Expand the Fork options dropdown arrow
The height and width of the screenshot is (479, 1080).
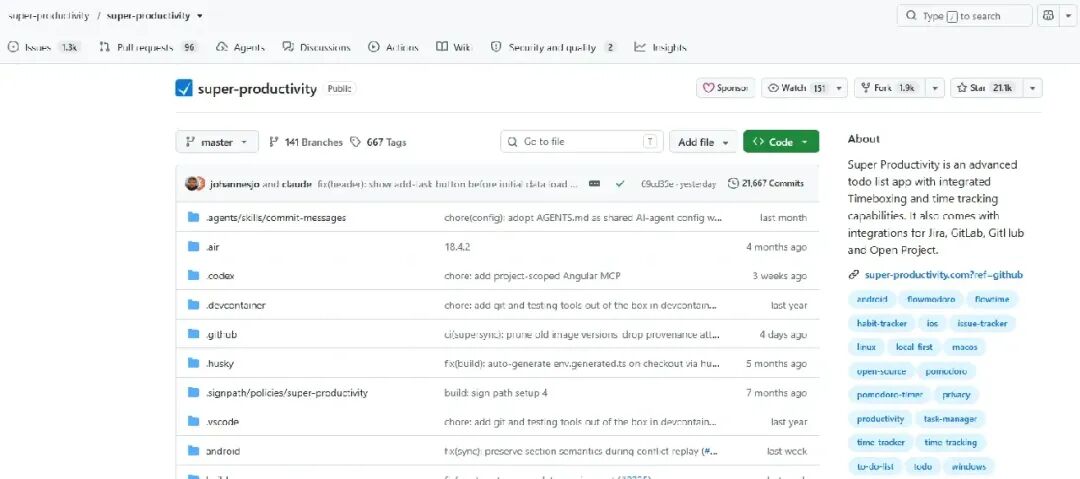pos(935,88)
